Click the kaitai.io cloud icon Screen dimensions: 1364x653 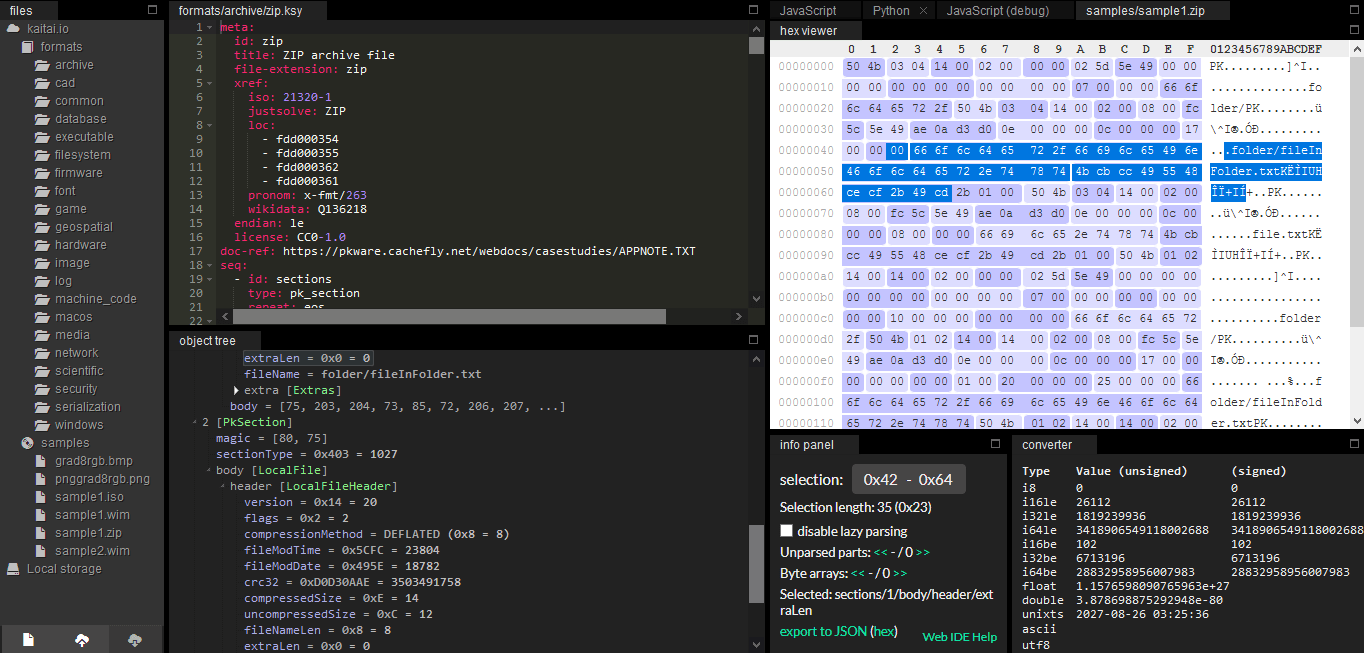pyautogui.click(x=13, y=29)
